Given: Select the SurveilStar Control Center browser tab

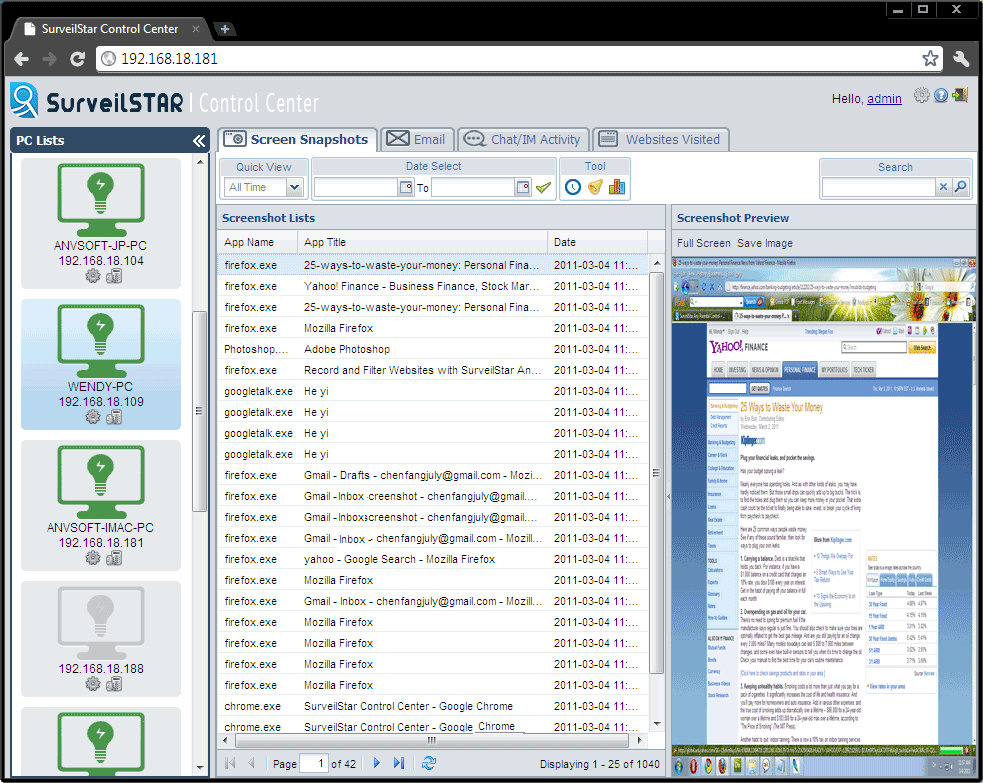Looking at the screenshot, I should click(110, 29).
